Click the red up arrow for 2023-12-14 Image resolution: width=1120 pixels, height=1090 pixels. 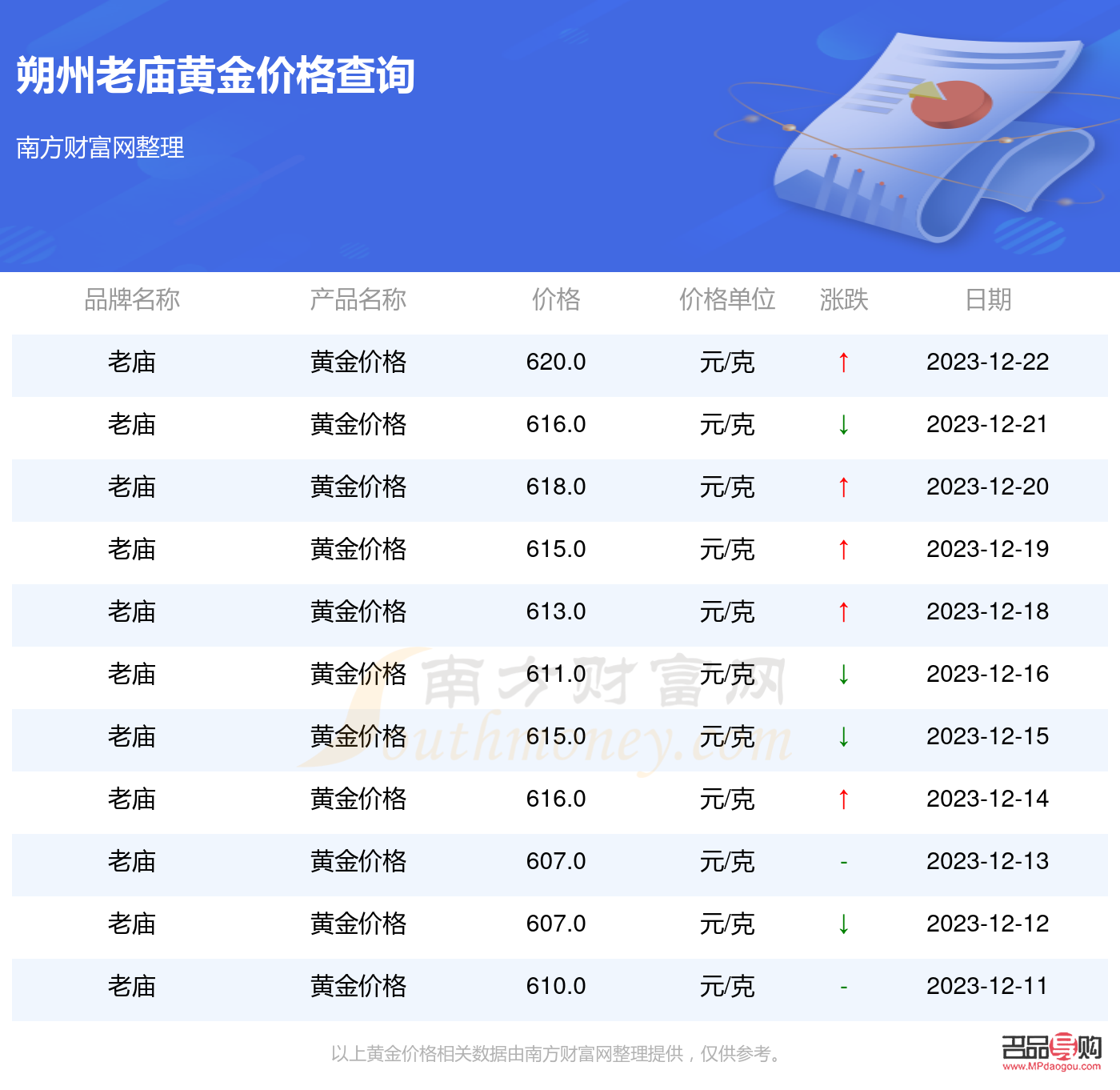[843, 799]
